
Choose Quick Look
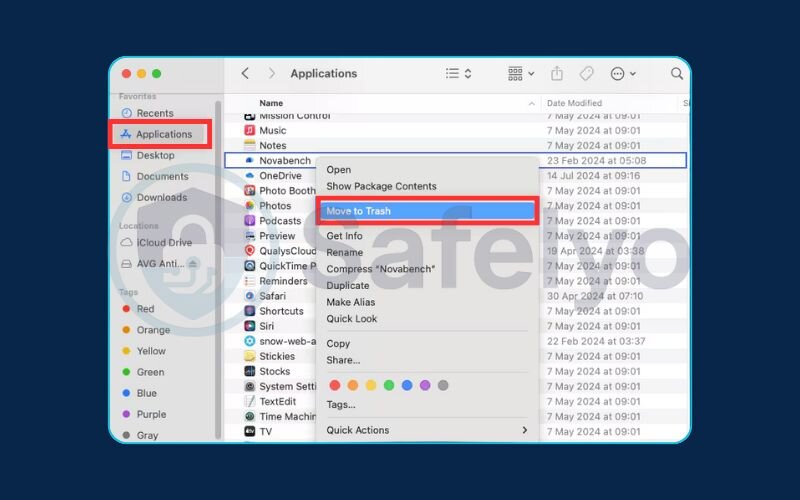[x=352, y=318]
